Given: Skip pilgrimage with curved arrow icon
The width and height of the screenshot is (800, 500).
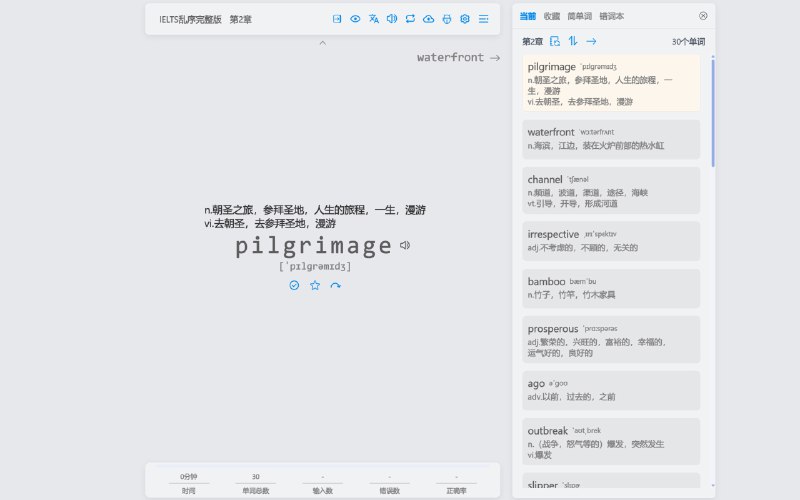Looking at the screenshot, I should pos(336,285).
